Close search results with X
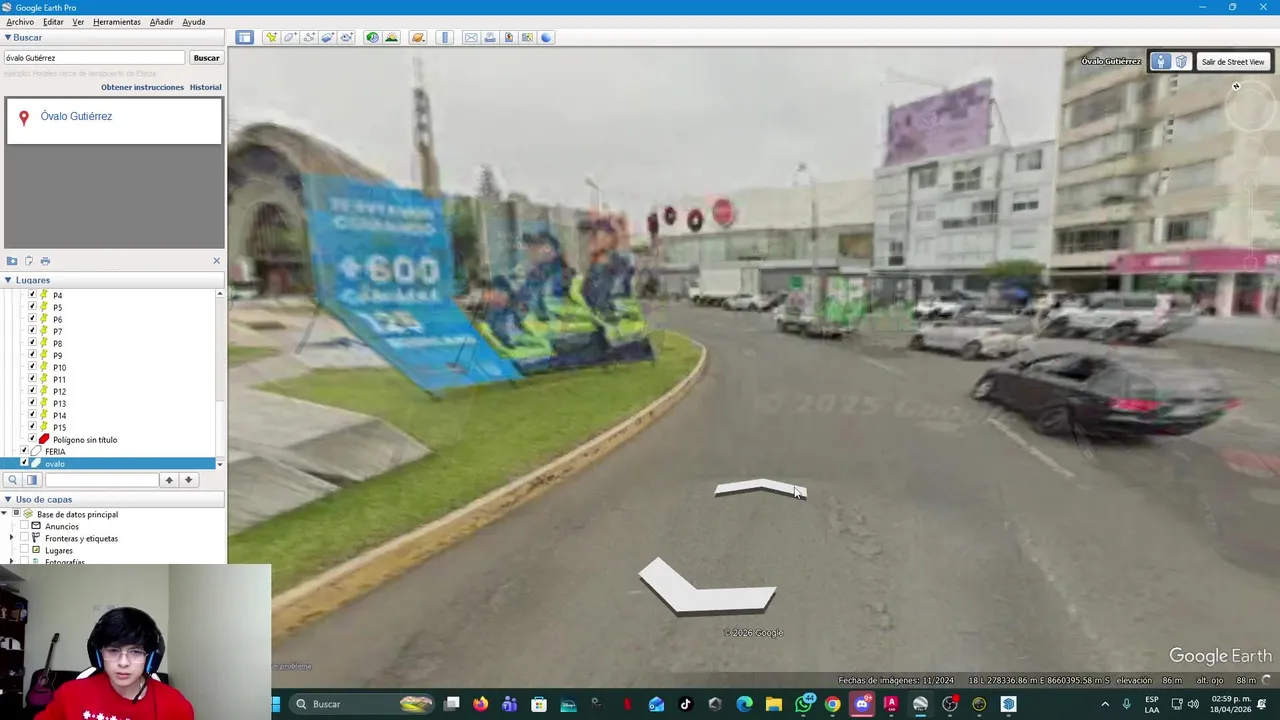This screenshot has height=720, width=1280. click(216, 261)
